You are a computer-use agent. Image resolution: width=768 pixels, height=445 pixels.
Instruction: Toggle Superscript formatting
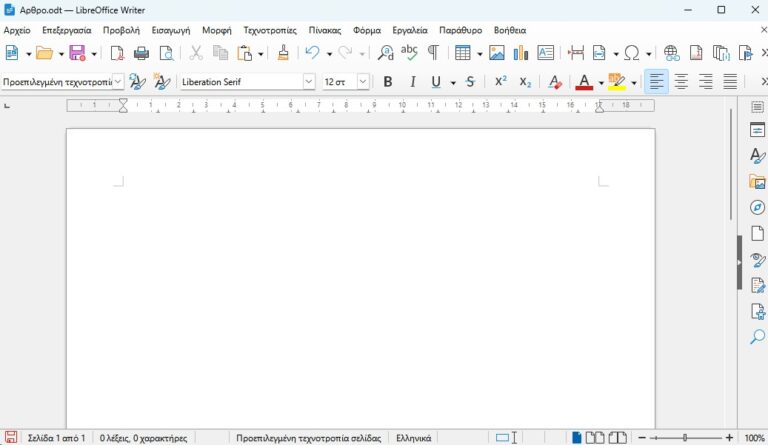tap(501, 81)
